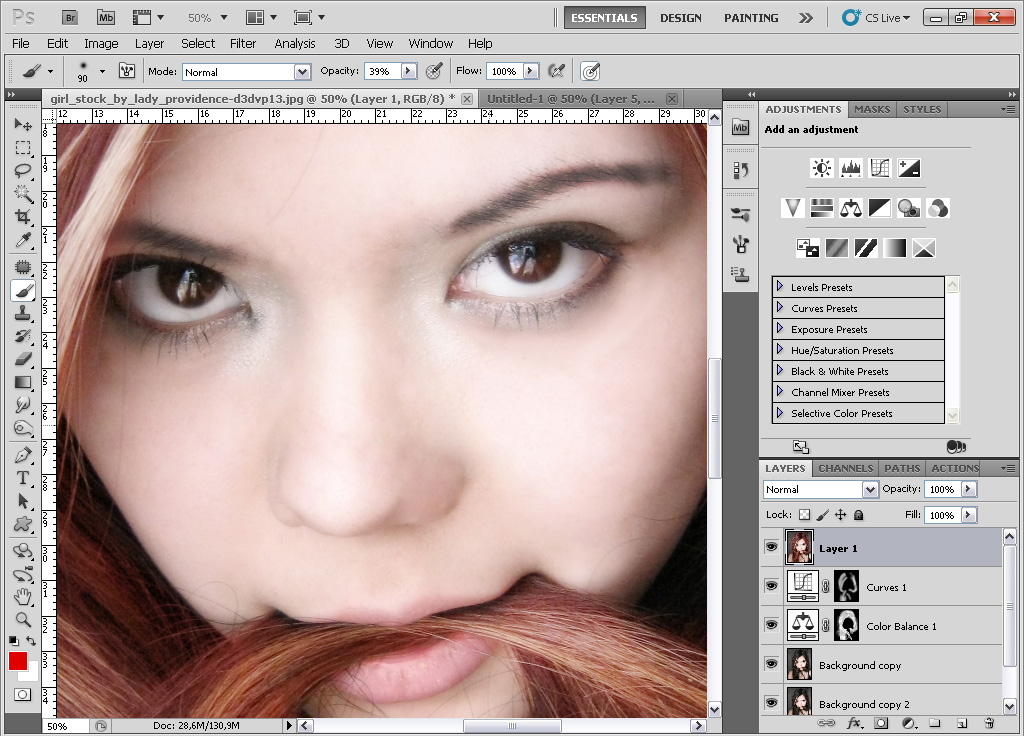1024x736 pixels.
Task: Click the red foreground color swatch
Action: point(18,661)
